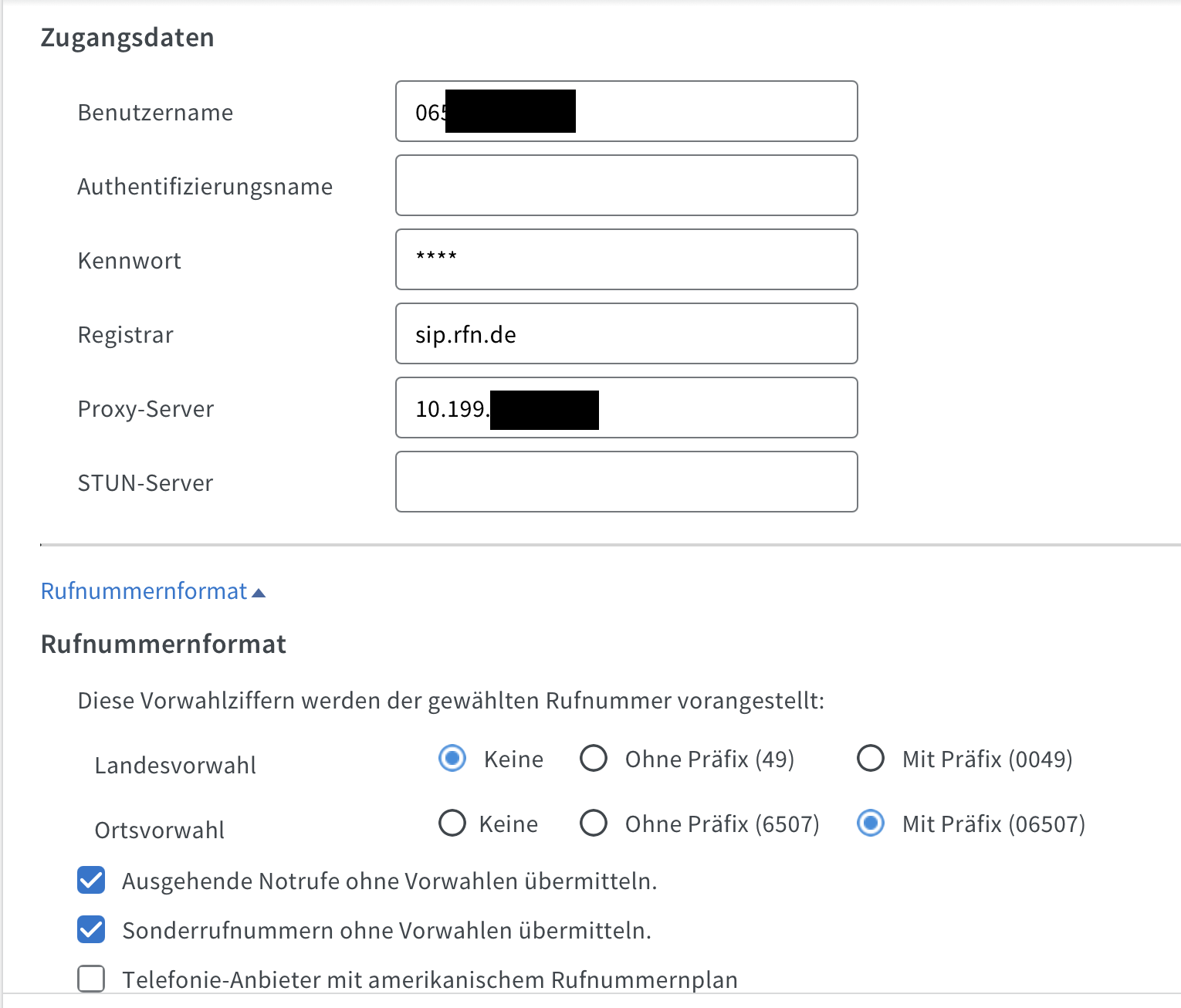Viewport: 1181px width, 1008px height.
Task: Select Ortsvorwahl option Keine
Action: pos(452,824)
